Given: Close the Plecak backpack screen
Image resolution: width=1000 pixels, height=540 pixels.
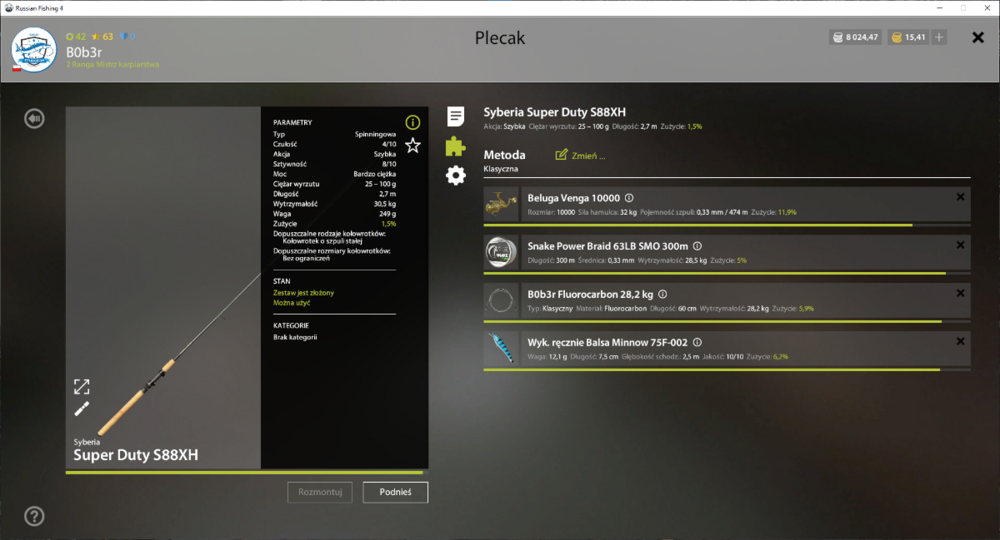Looking at the screenshot, I should tap(978, 38).
